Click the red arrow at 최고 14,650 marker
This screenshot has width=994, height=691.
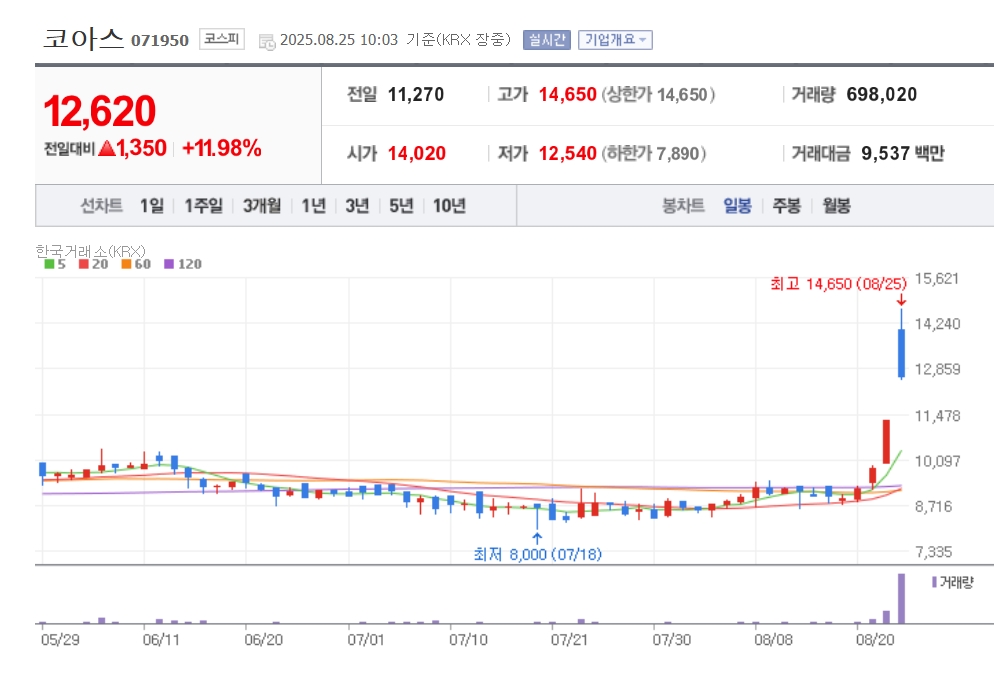coord(901,300)
